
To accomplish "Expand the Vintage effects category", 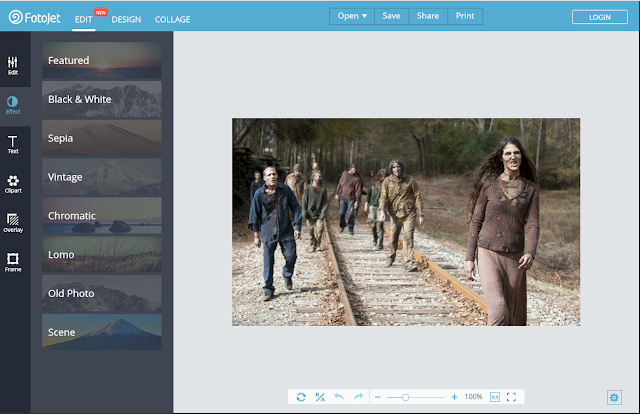I will click(102, 177).
